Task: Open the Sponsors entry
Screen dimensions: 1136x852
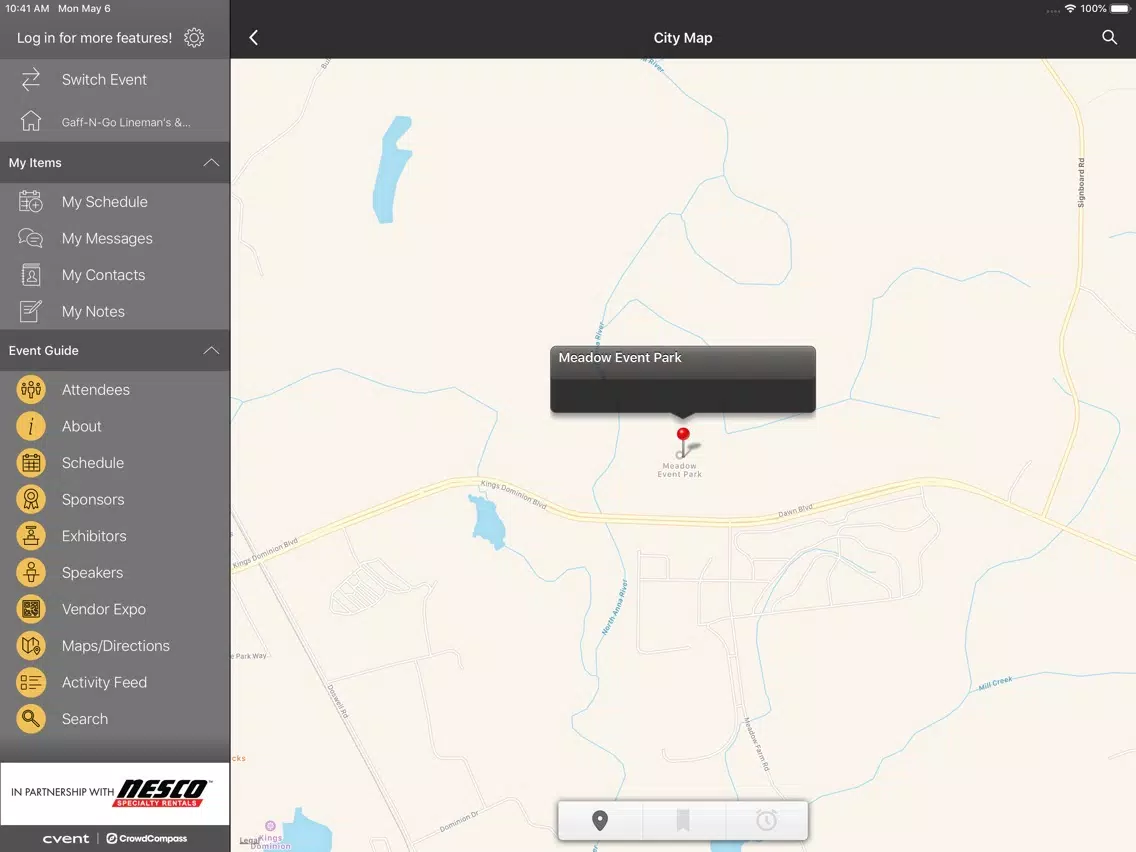Action: pos(114,499)
